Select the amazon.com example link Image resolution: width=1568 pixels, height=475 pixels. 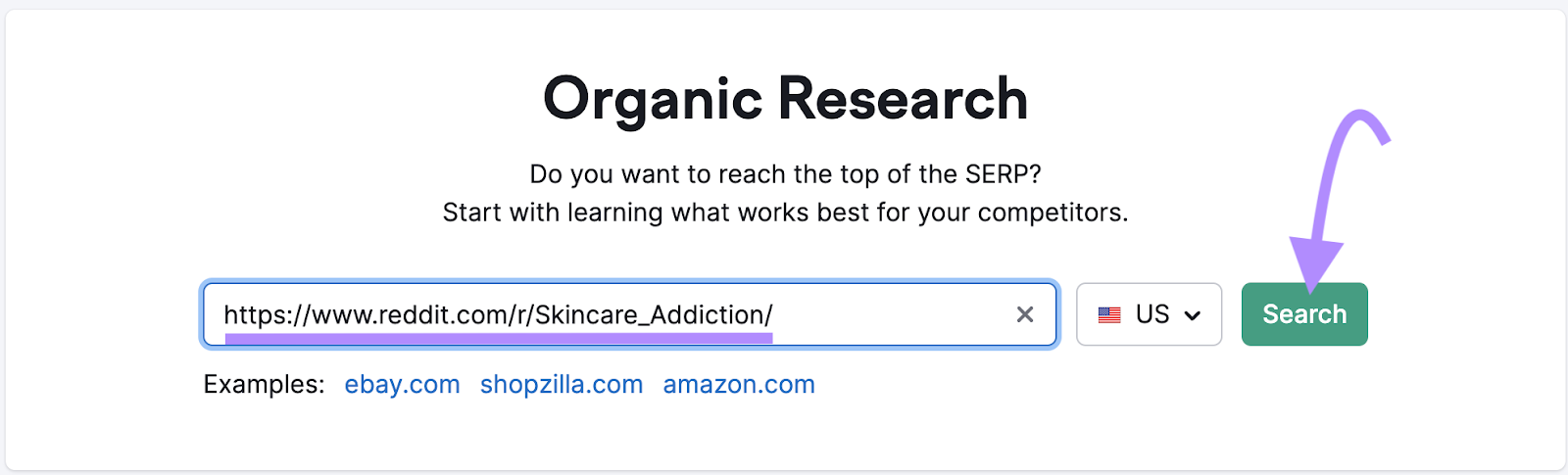pos(739,385)
